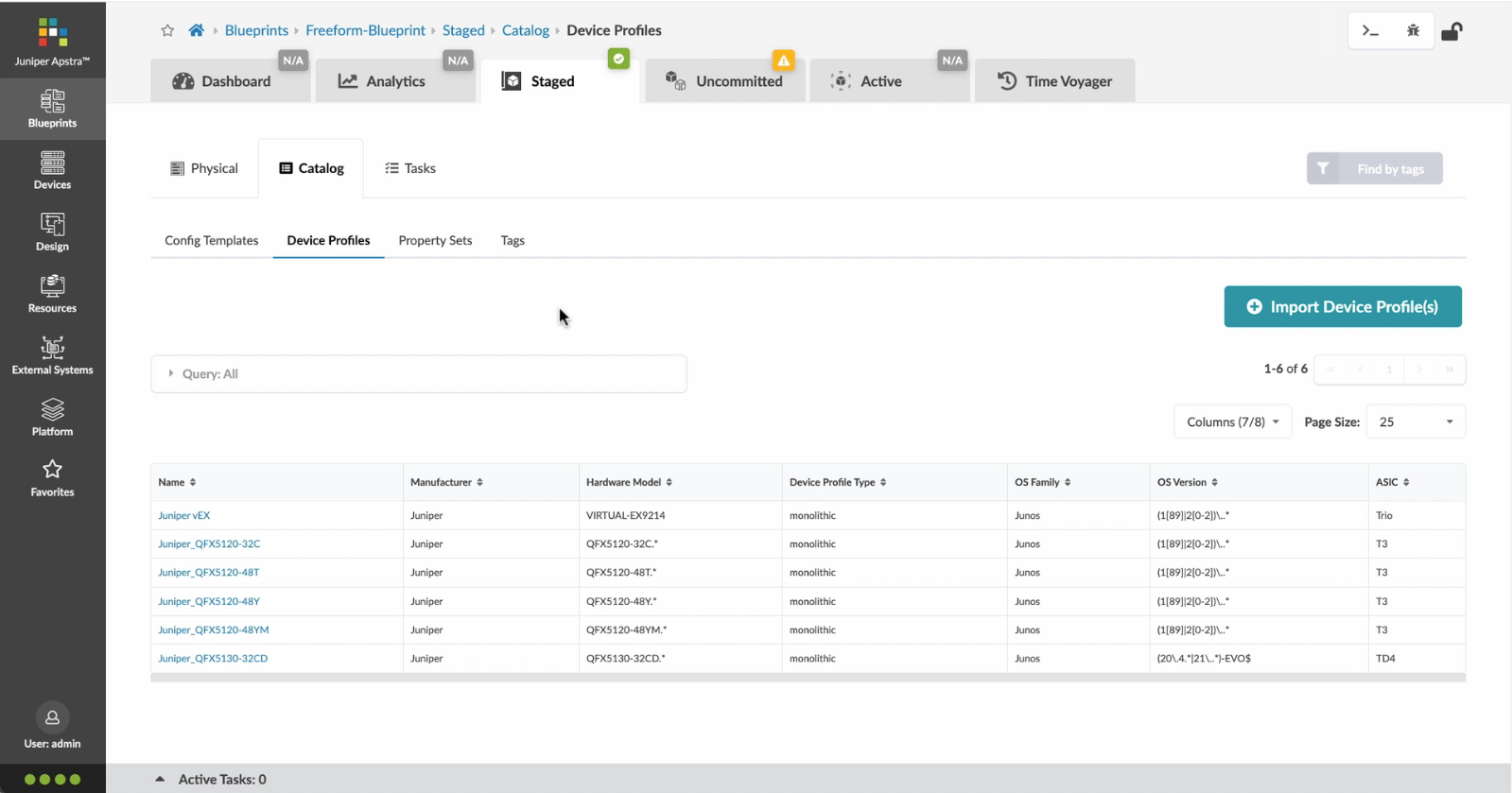Open the Property Sets sub-tab
The width and height of the screenshot is (1512, 793).
pyautogui.click(x=435, y=240)
